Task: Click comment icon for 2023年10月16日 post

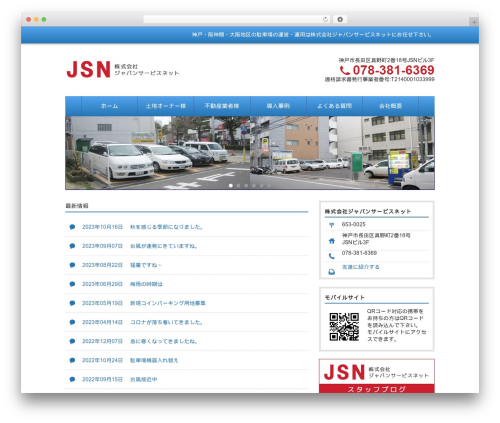Action: [x=72, y=227]
